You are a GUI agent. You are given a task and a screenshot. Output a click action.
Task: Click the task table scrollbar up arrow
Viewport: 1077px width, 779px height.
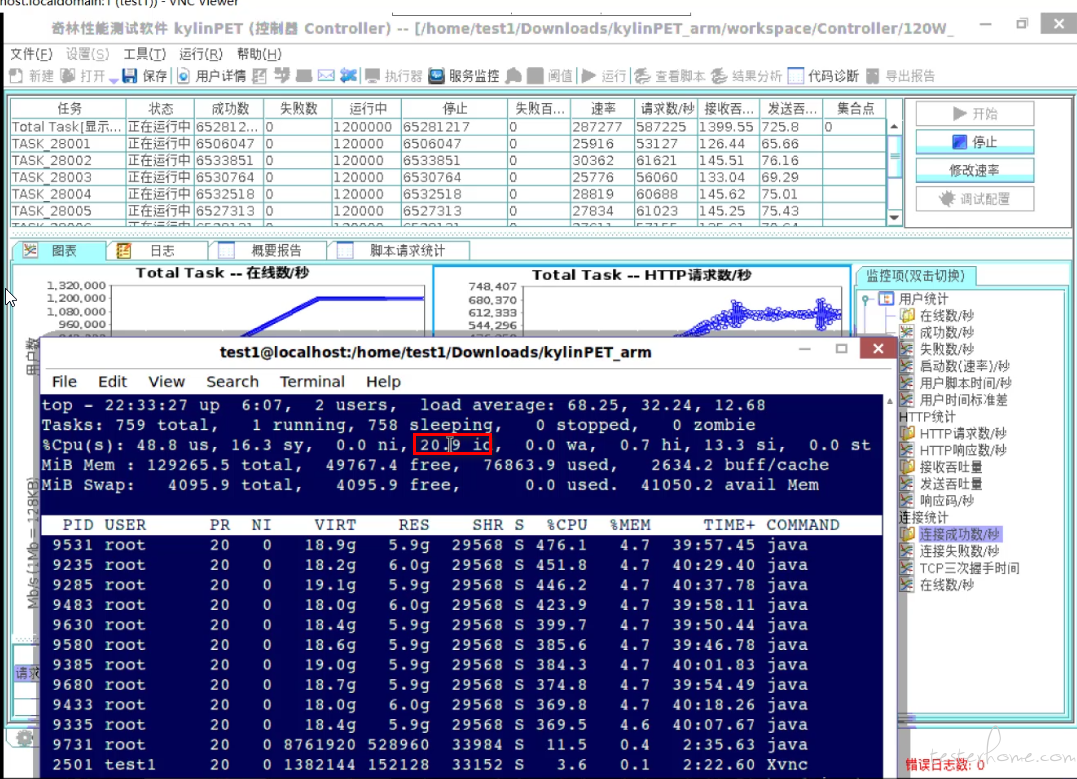click(894, 126)
